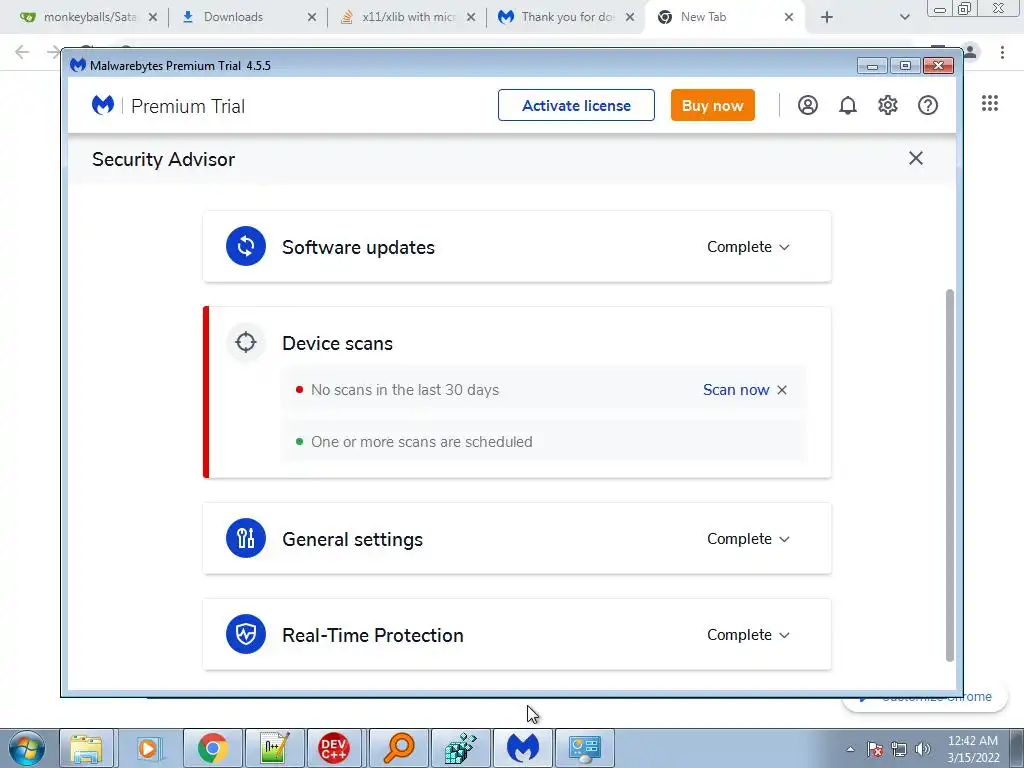Click the General settings tools icon
Screen dimensions: 1024x768
point(246,538)
